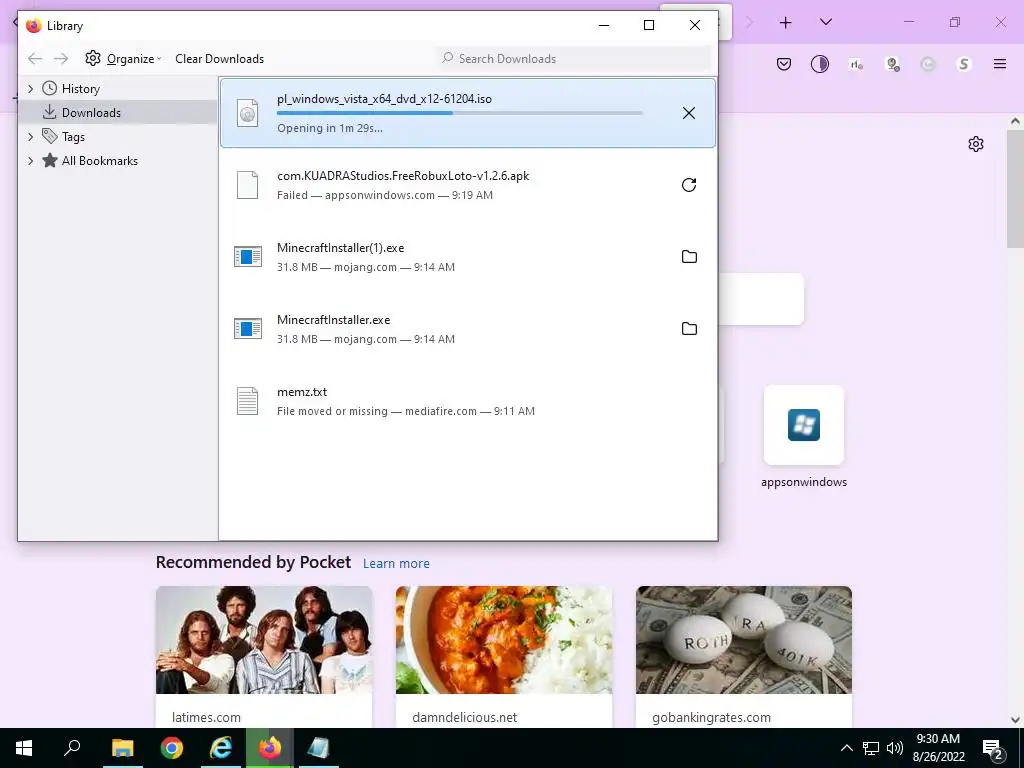
Task: Click Clear Downloads button
Action: pos(219,59)
